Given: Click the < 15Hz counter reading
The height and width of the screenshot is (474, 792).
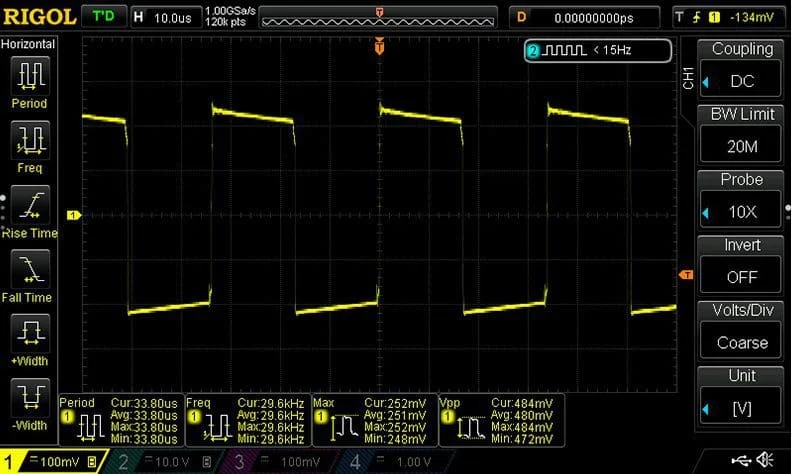Looking at the screenshot, I should tap(613, 50).
